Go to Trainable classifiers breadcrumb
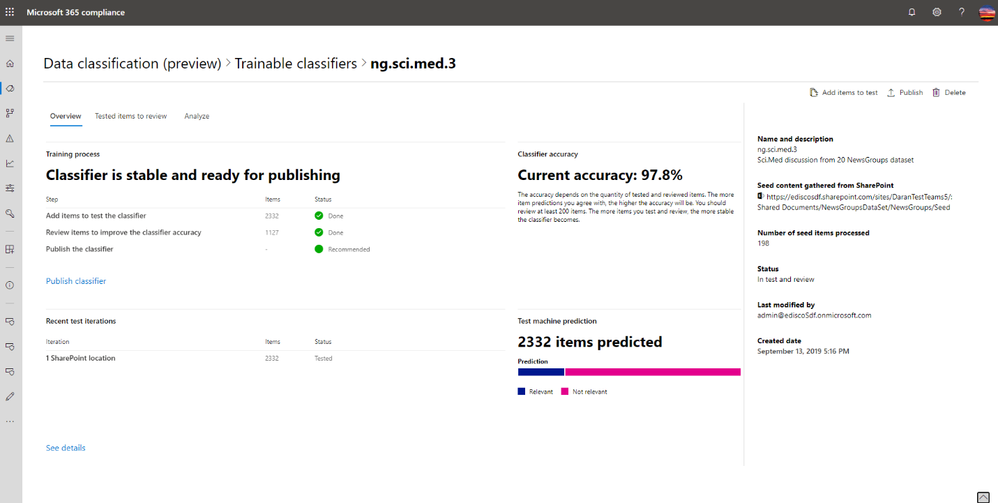Screen dimensions: 998x503 295,64
